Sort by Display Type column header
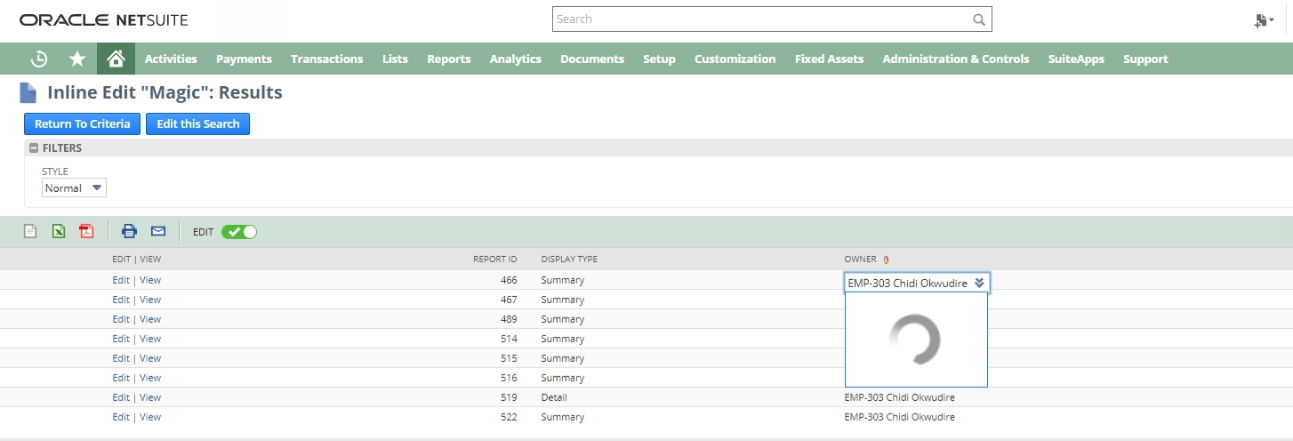The width and height of the screenshot is (1293, 441). tap(569, 260)
